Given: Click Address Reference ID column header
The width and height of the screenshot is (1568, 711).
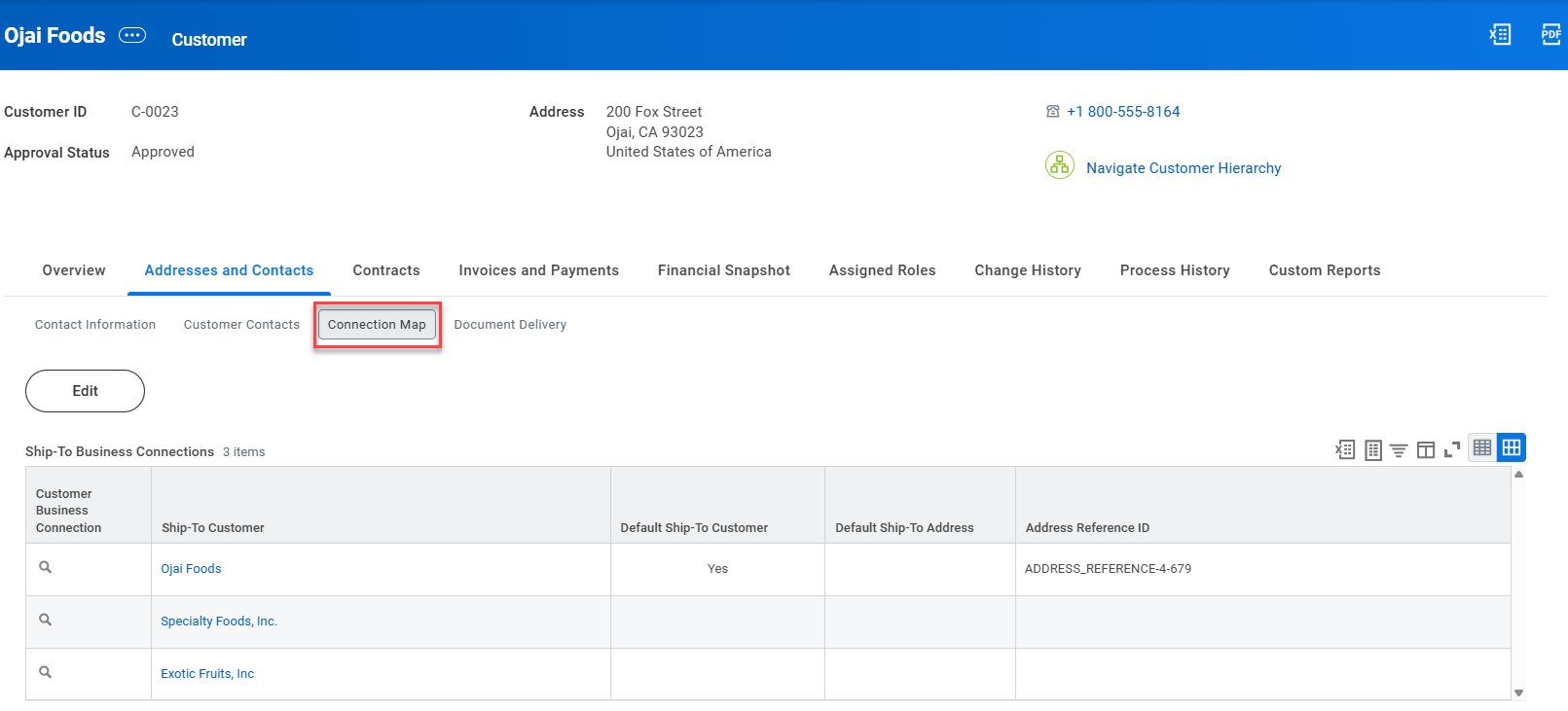Looking at the screenshot, I should 1263,505.
